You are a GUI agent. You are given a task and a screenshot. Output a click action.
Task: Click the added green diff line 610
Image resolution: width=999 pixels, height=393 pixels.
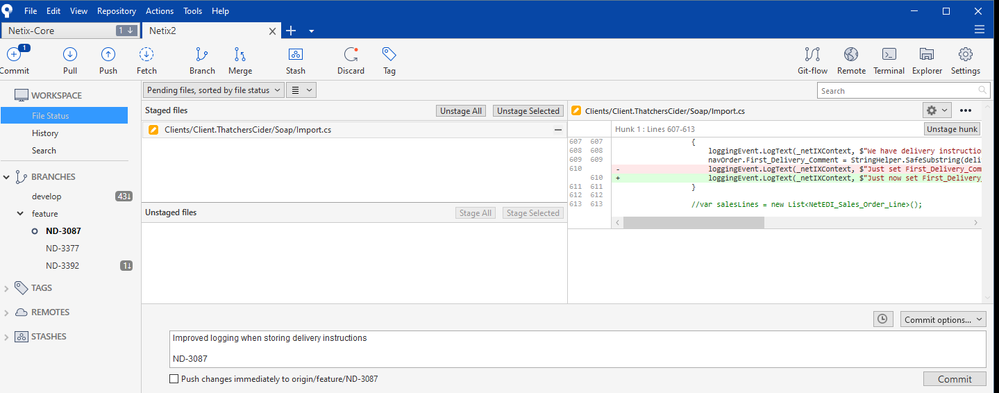click(796, 178)
